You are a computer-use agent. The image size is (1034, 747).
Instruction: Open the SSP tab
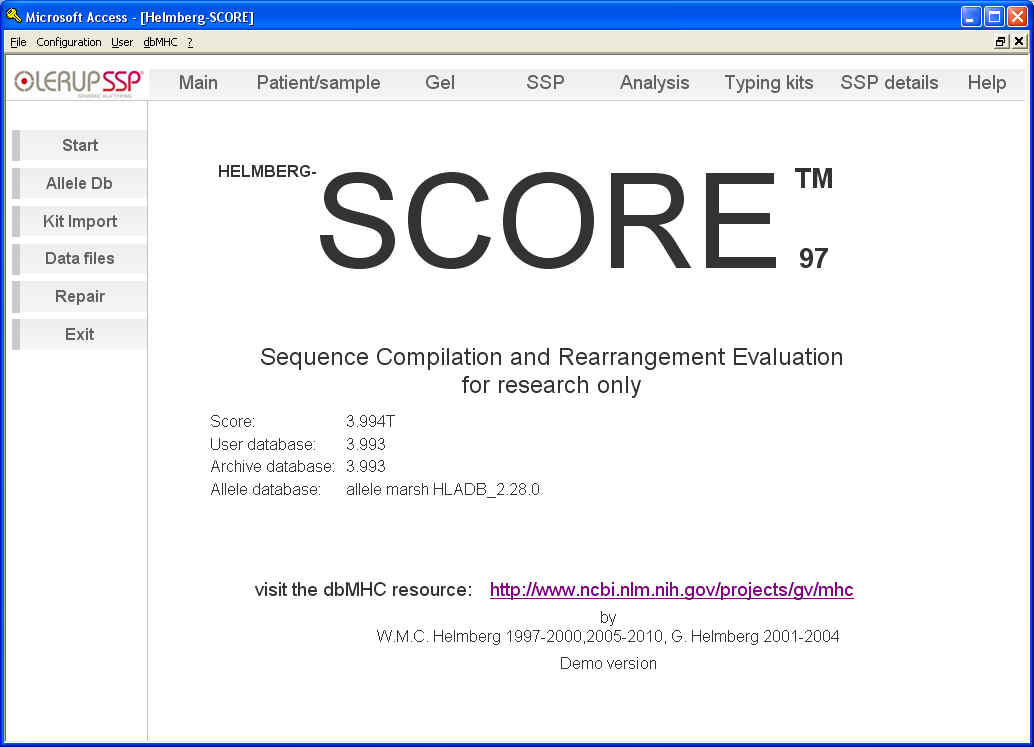545,83
